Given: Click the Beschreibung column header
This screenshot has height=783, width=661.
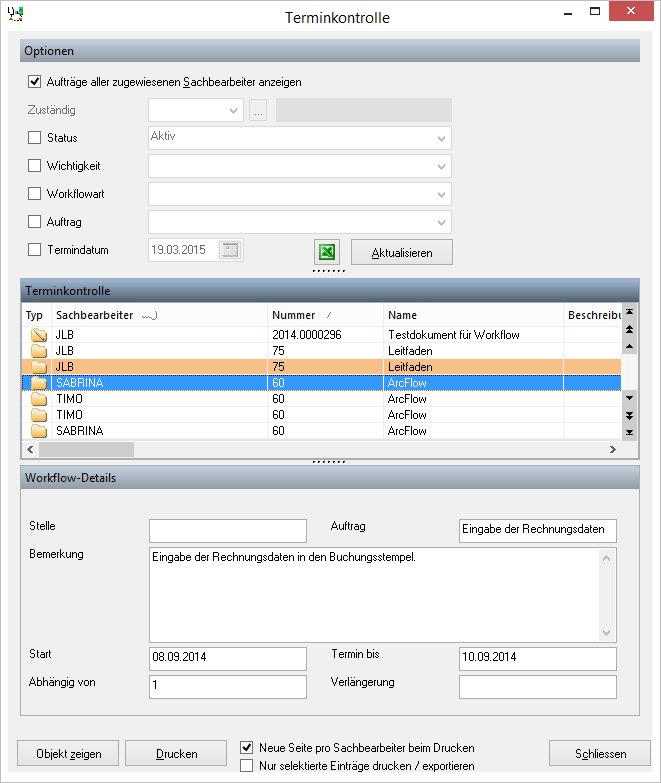Looking at the screenshot, I should pyautogui.click(x=594, y=315).
